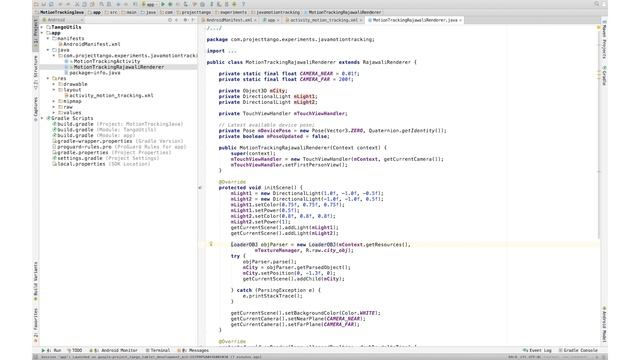Collapse the manifests folder

click(48, 38)
